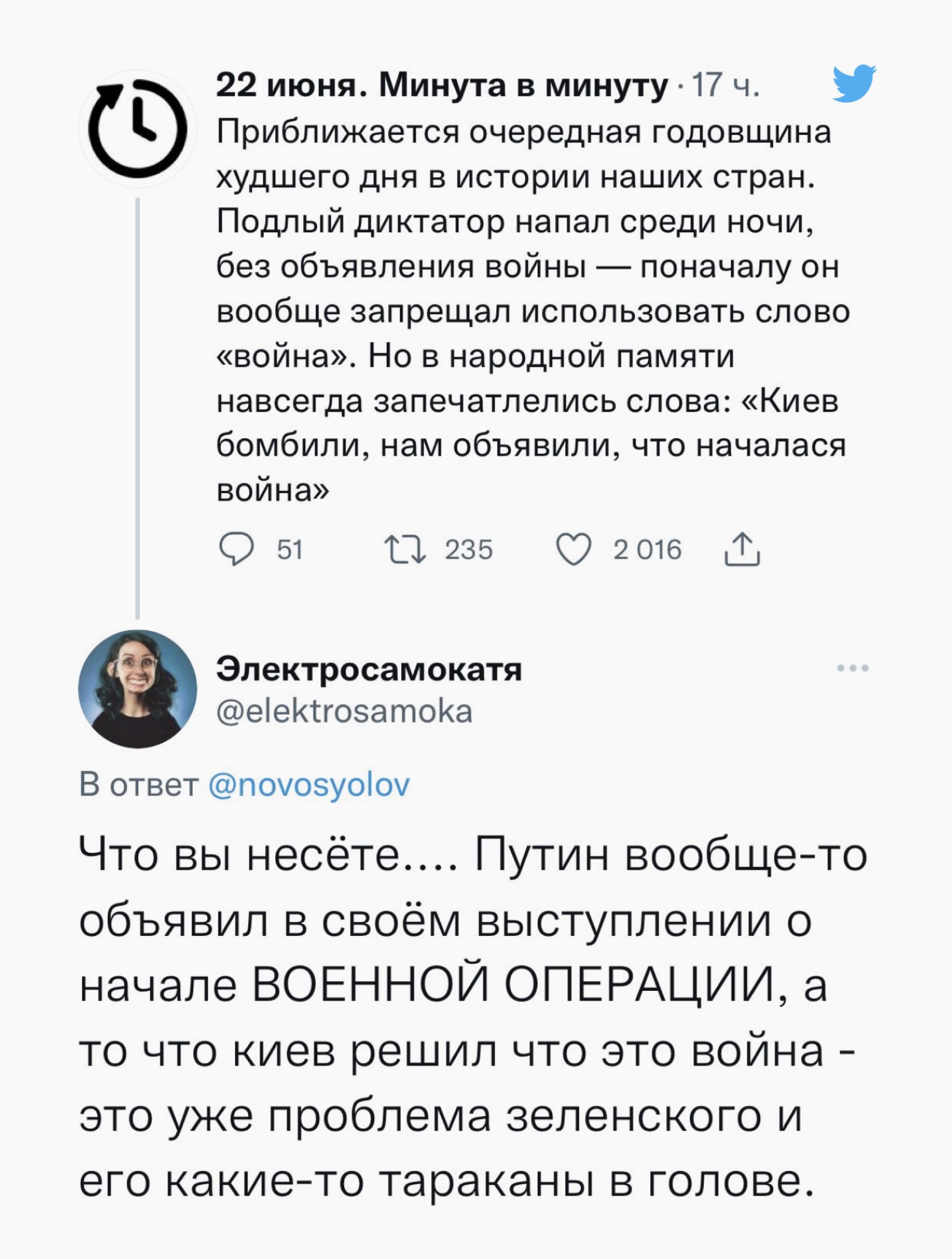Viewport: 952px width, 1259px height.
Task: Like the tweet with the heart icon
Action: click(573, 550)
